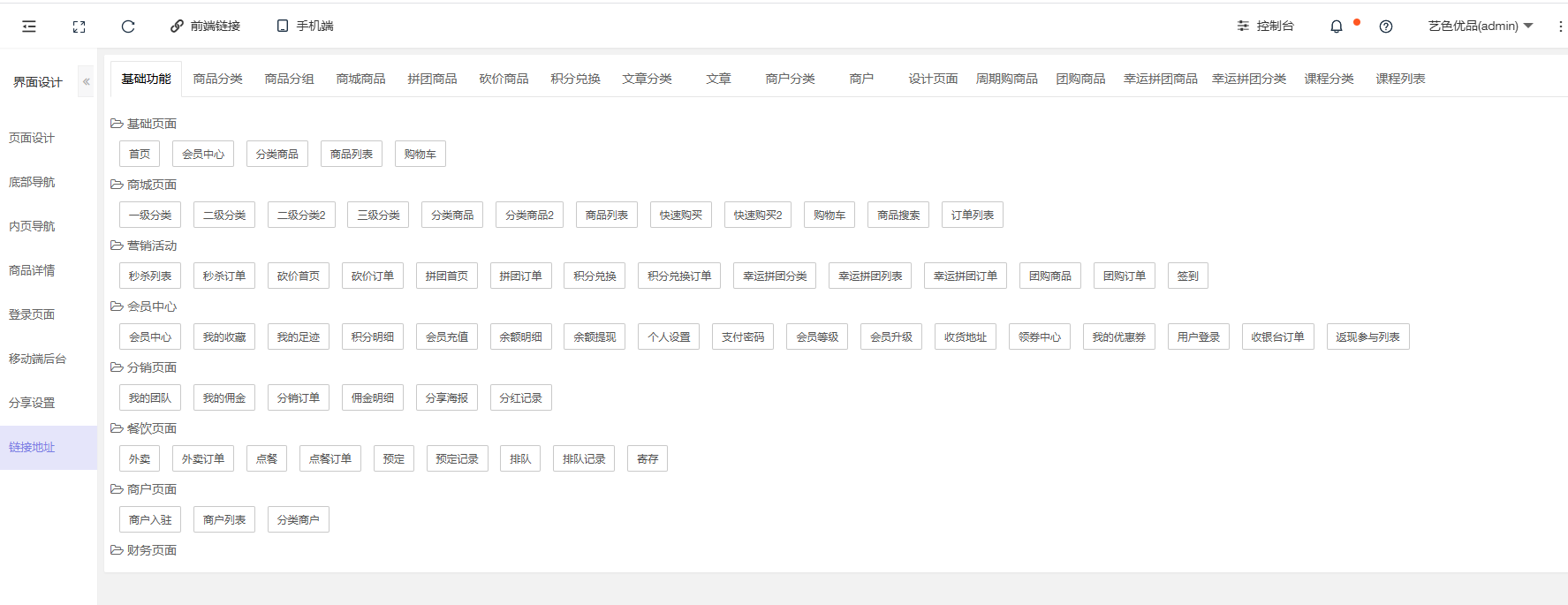Image resolution: width=1568 pixels, height=605 pixels.
Task: Select 底部导航 in the left sidebar
Action: 32,182
